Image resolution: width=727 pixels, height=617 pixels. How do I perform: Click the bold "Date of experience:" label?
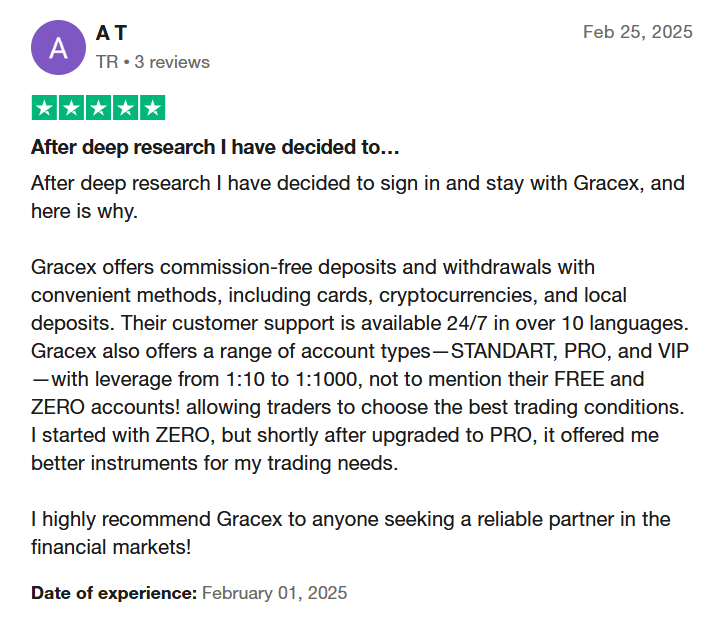click(x=114, y=593)
